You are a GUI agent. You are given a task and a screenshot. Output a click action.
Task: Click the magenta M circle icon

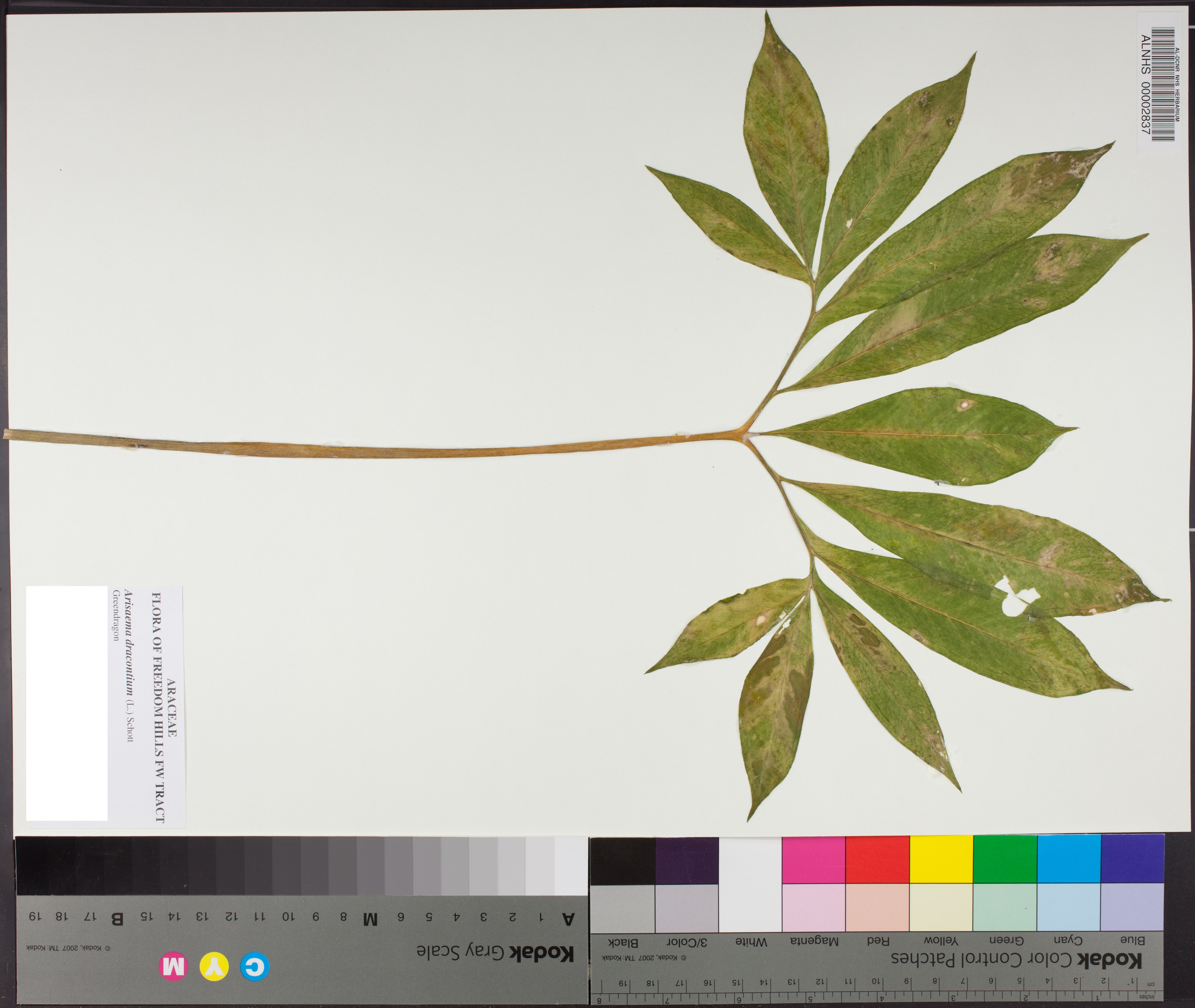[174, 967]
